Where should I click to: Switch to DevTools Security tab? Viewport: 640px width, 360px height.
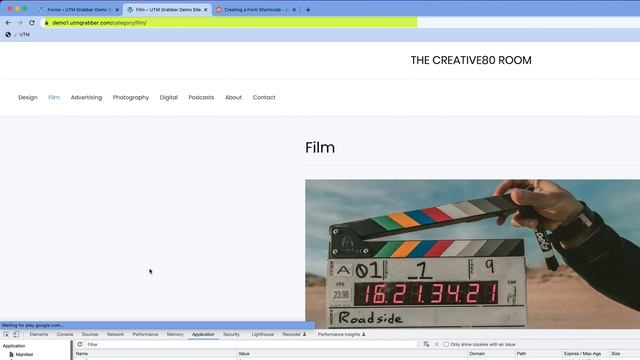(231, 334)
